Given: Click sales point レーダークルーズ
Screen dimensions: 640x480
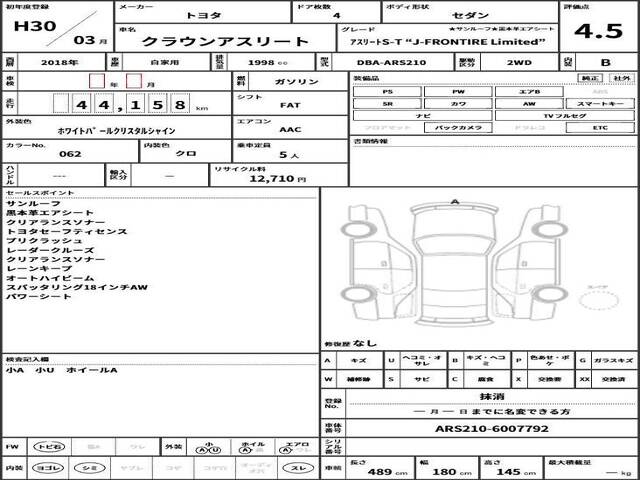Looking at the screenshot, I should point(50,250).
